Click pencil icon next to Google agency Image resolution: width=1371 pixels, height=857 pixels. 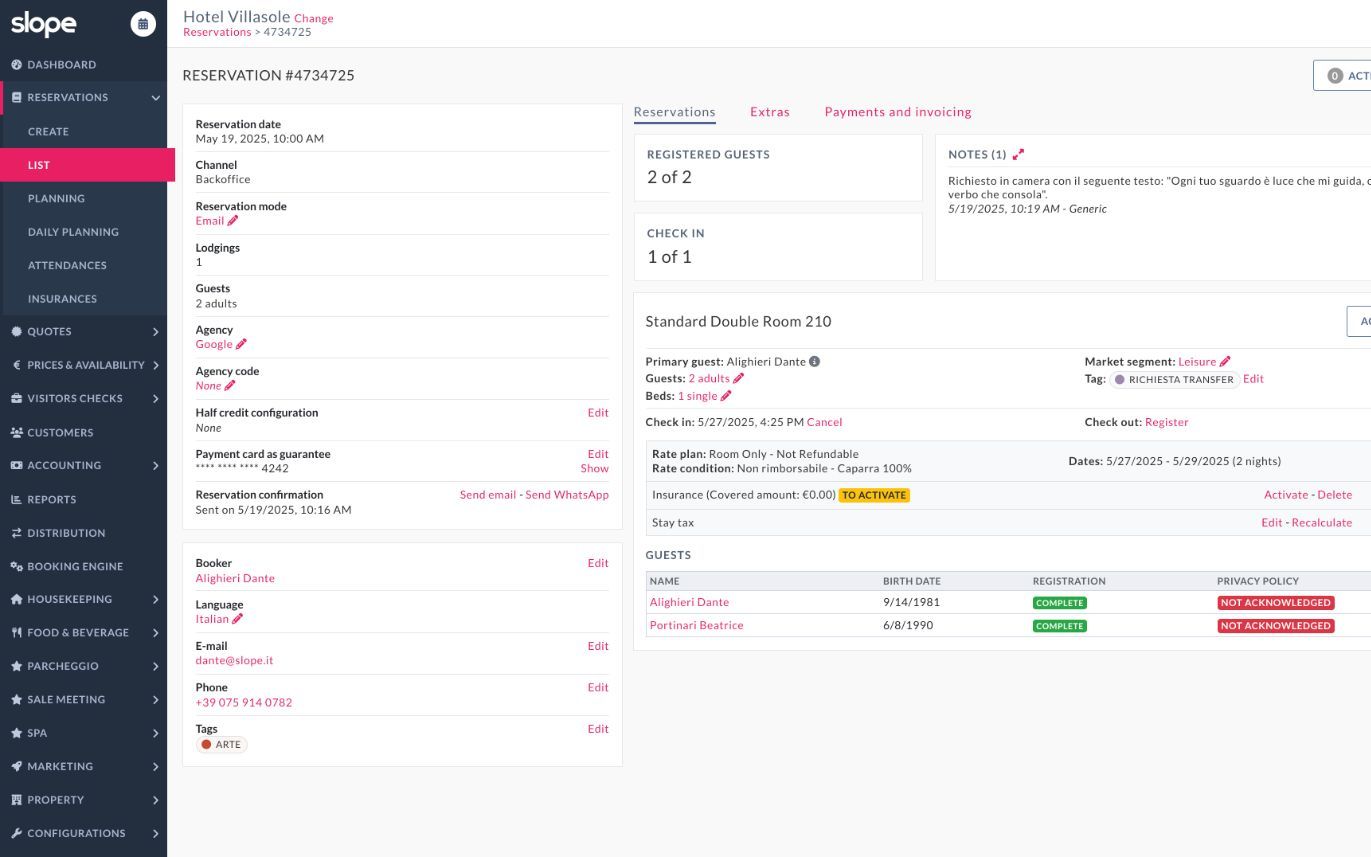pos(241,344)
